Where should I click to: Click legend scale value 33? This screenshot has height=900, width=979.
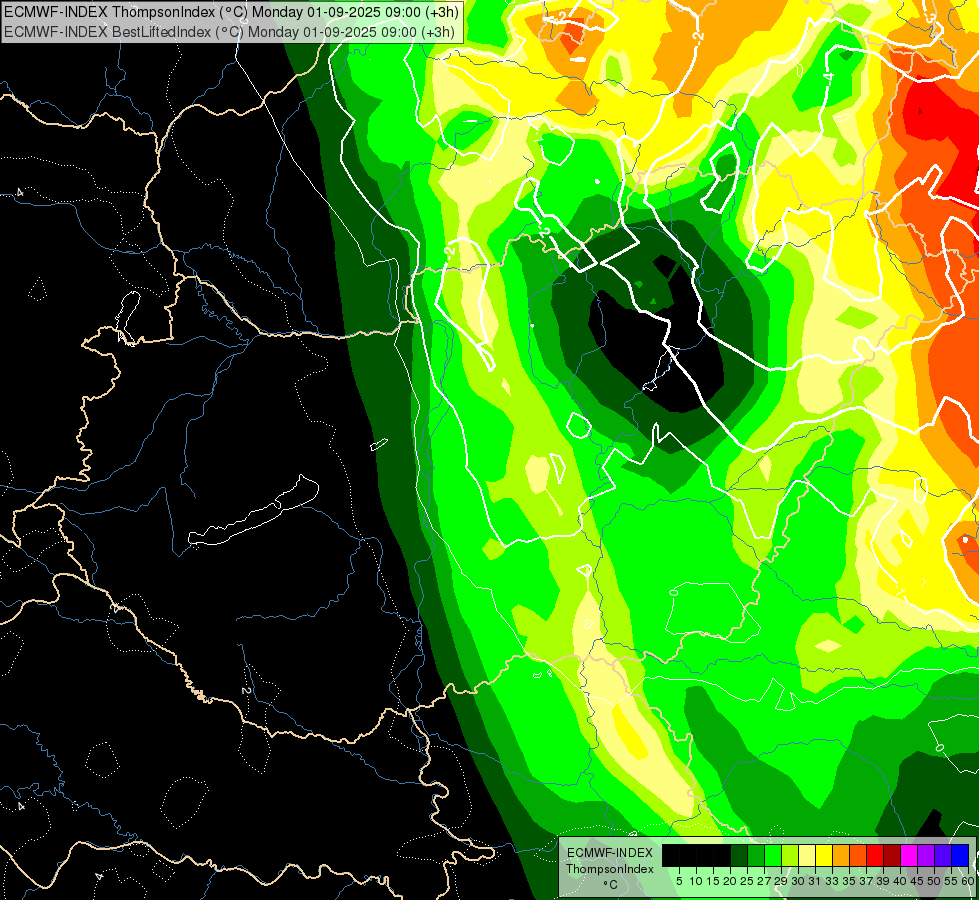pos(832,881)
